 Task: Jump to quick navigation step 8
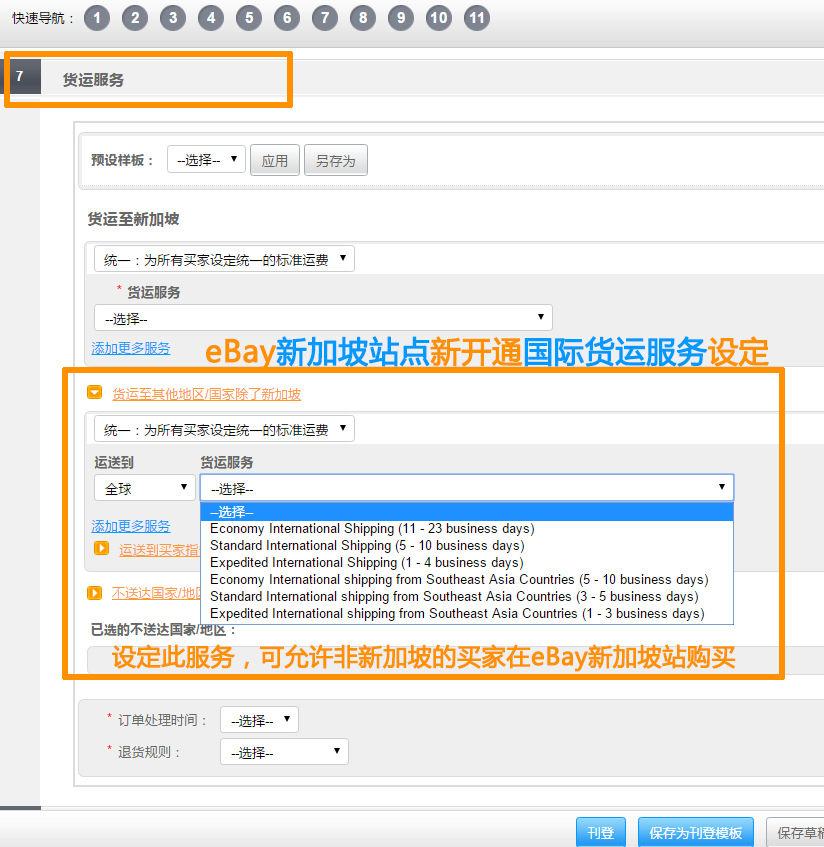[x=363, y=18]
